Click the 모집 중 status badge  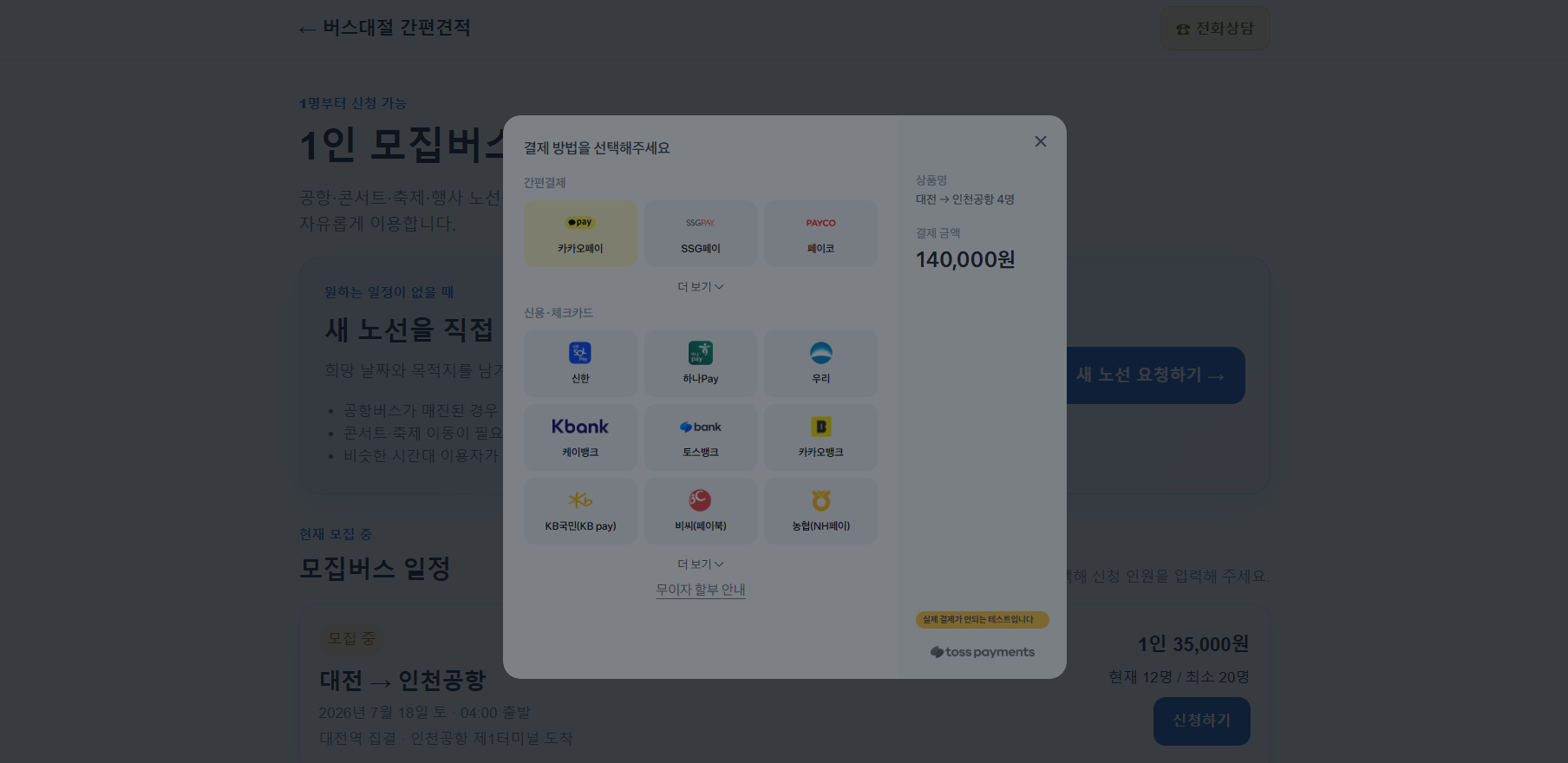pyautogui.click(x=351, y=638)
